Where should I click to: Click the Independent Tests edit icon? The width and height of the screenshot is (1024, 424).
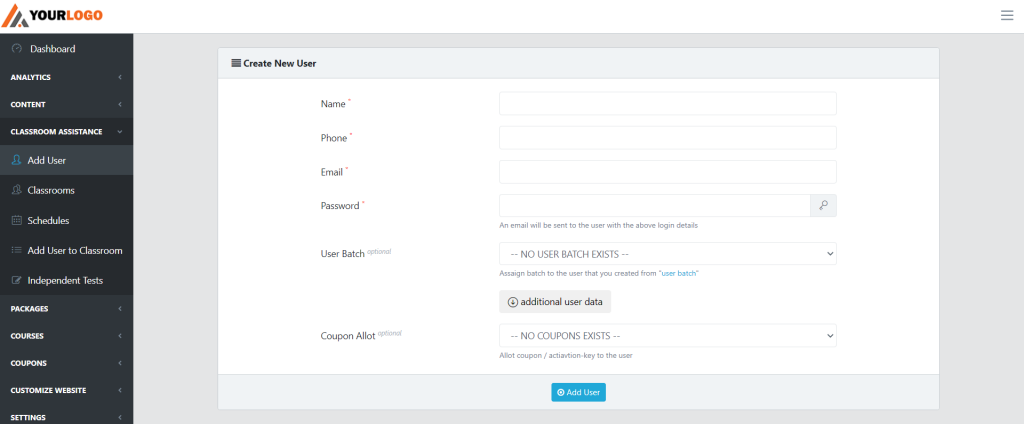coord(17,280)
